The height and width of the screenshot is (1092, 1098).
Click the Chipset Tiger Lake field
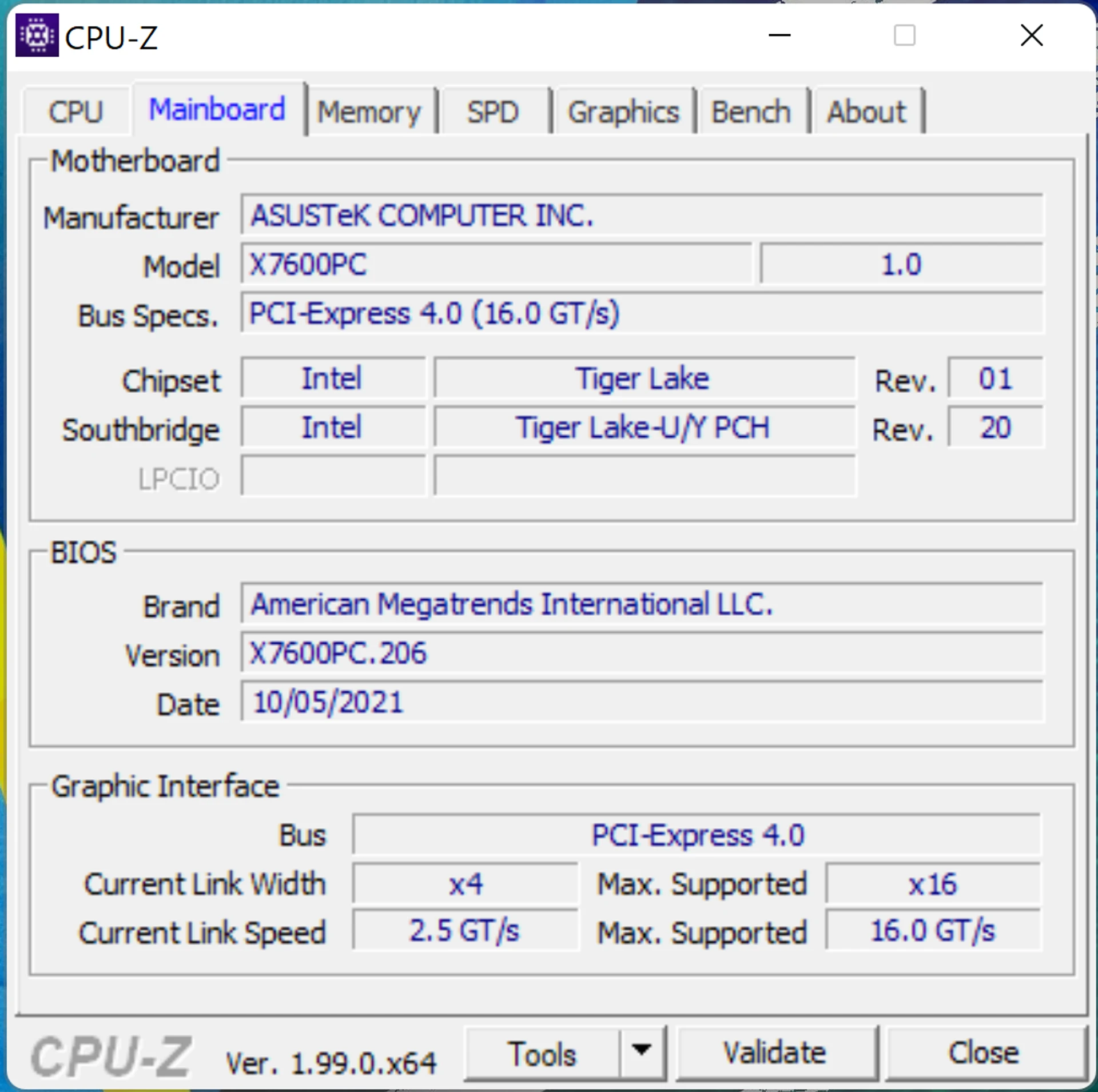click(x=645, y=378)
